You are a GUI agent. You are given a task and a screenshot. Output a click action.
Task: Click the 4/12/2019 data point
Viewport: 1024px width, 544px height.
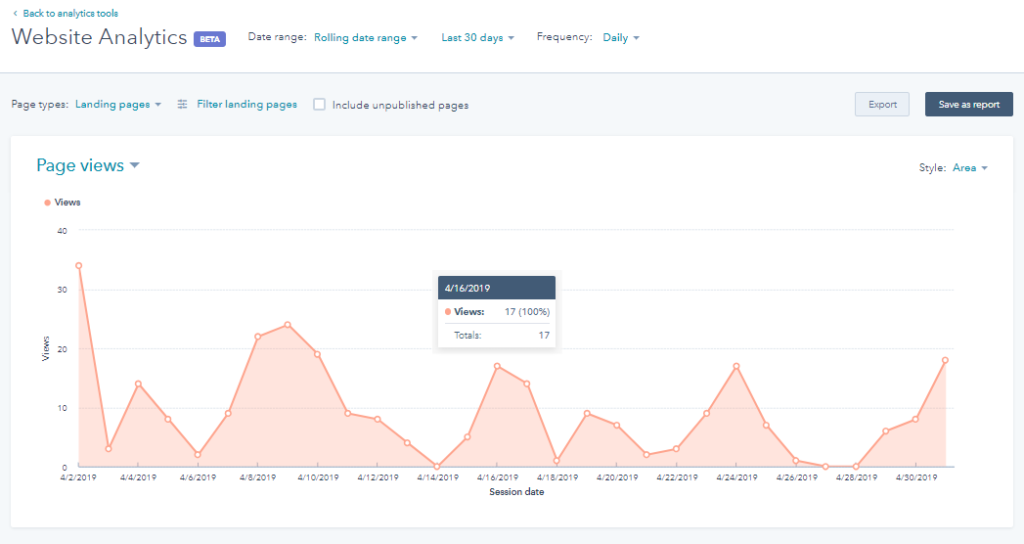coord(377,419)
